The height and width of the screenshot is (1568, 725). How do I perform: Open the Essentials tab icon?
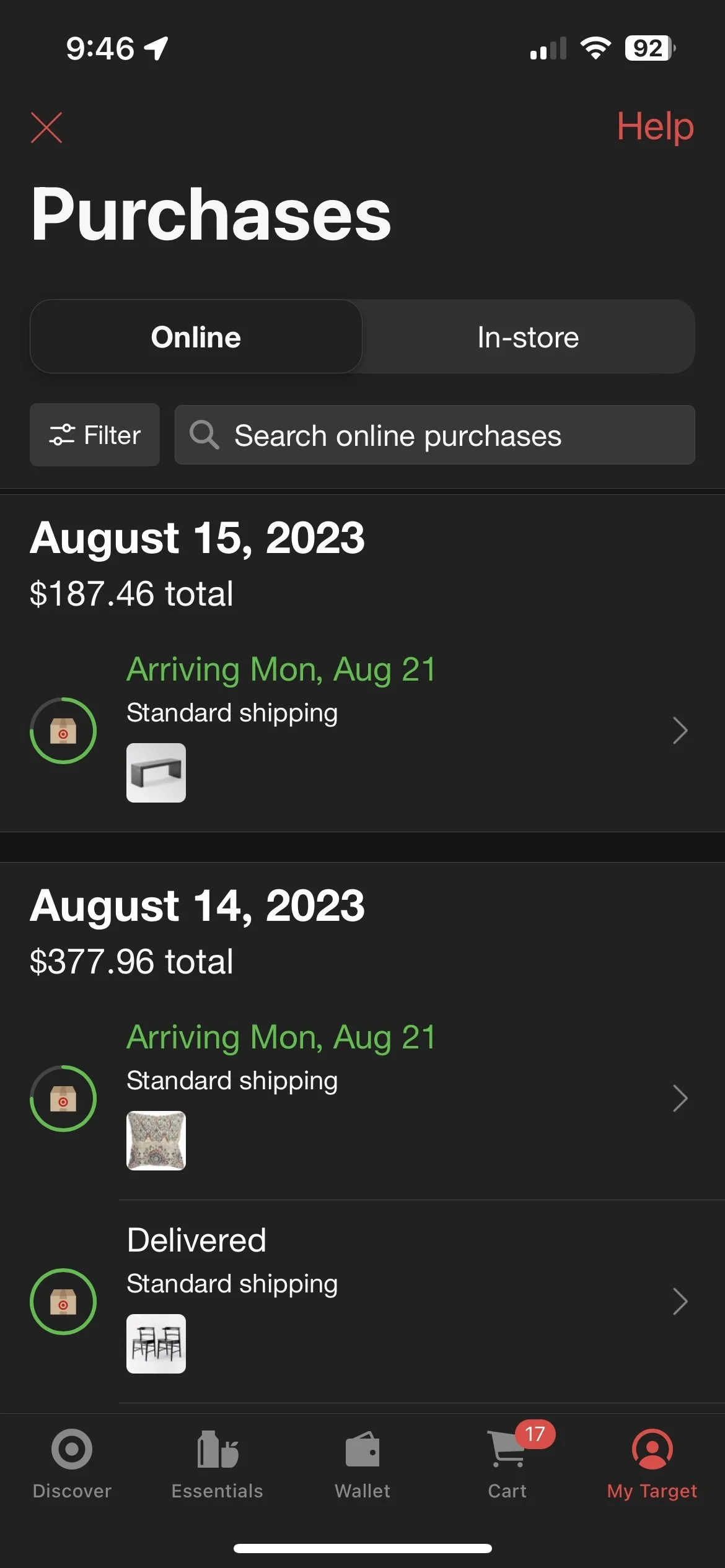coord(217,1449)
